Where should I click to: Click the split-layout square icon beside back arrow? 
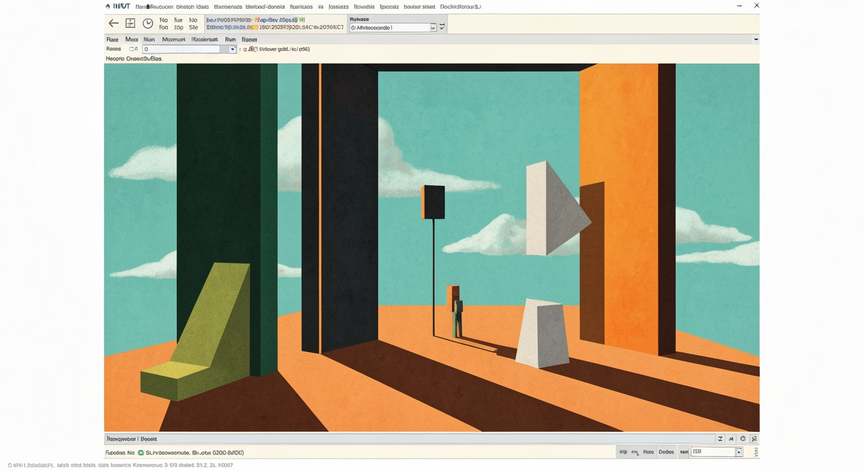[130, 23]
